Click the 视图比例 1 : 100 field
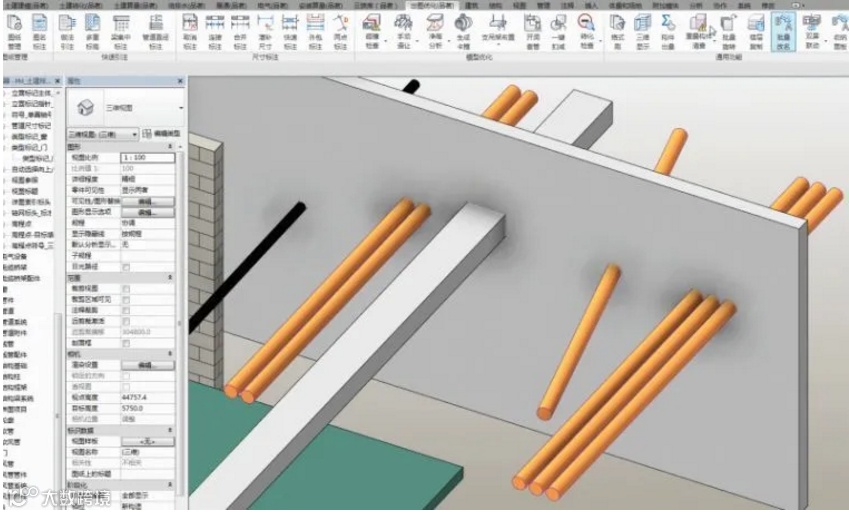The image size is (849, 514). (x=148, y=158)
